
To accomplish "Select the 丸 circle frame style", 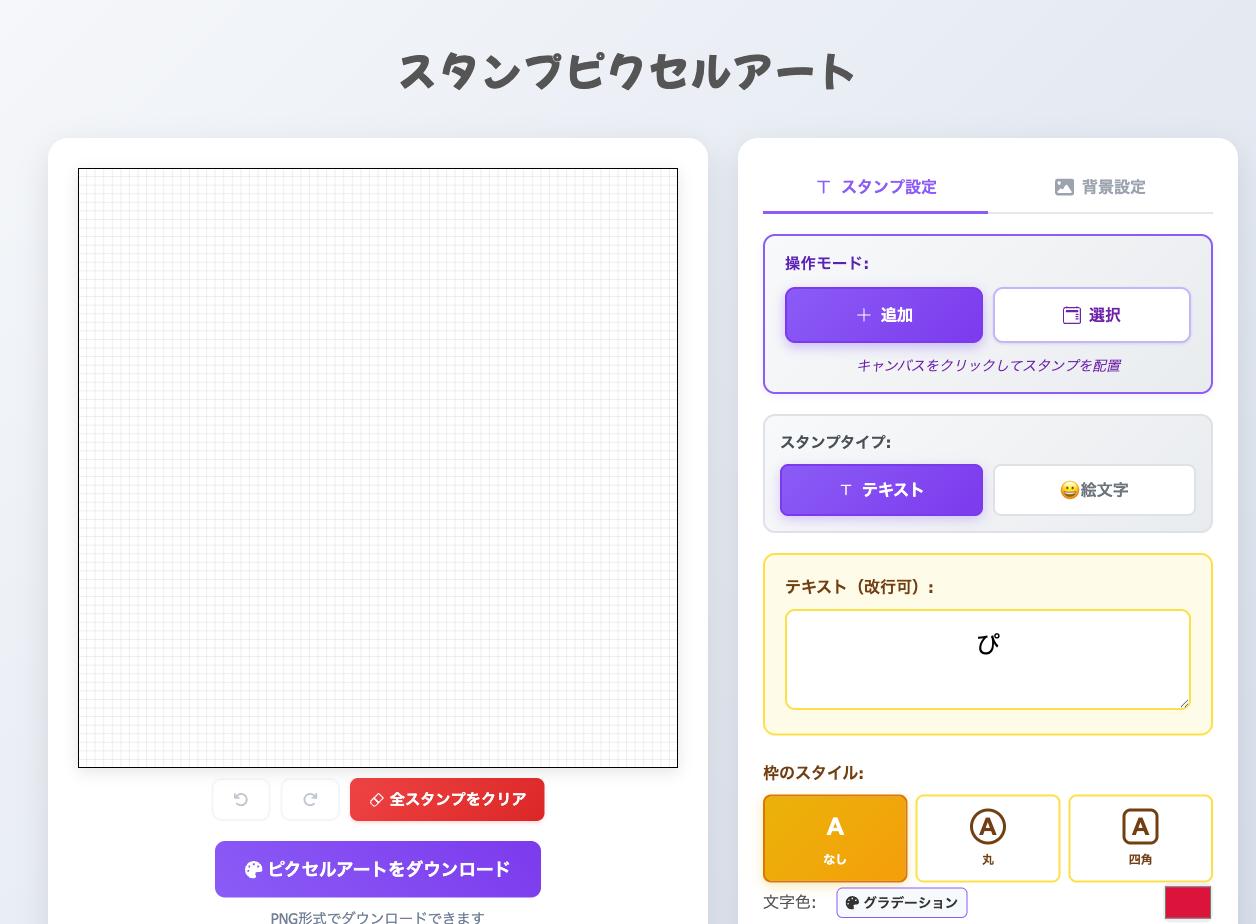I will [987, 838].
